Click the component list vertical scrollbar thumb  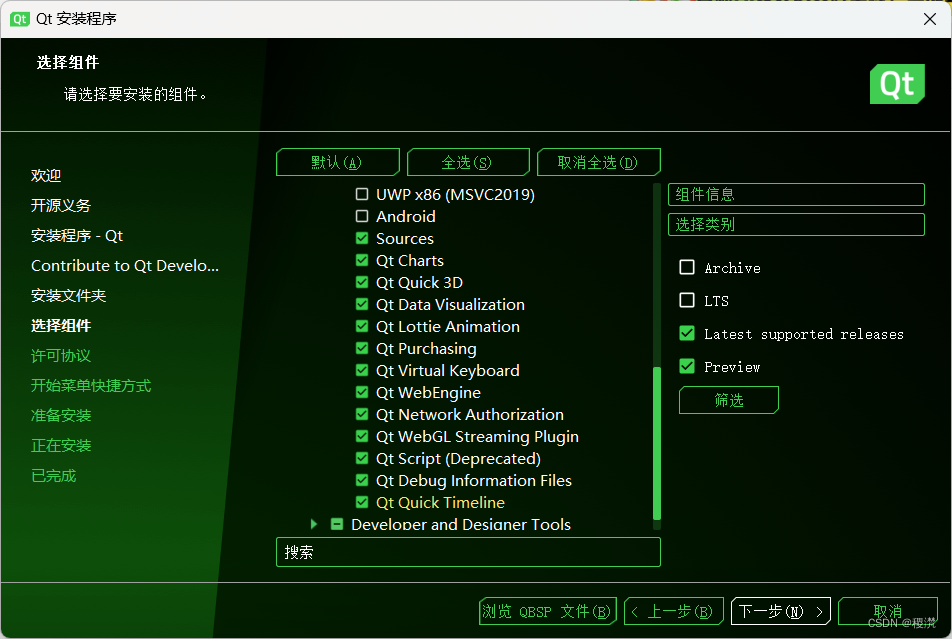[656, 443]
